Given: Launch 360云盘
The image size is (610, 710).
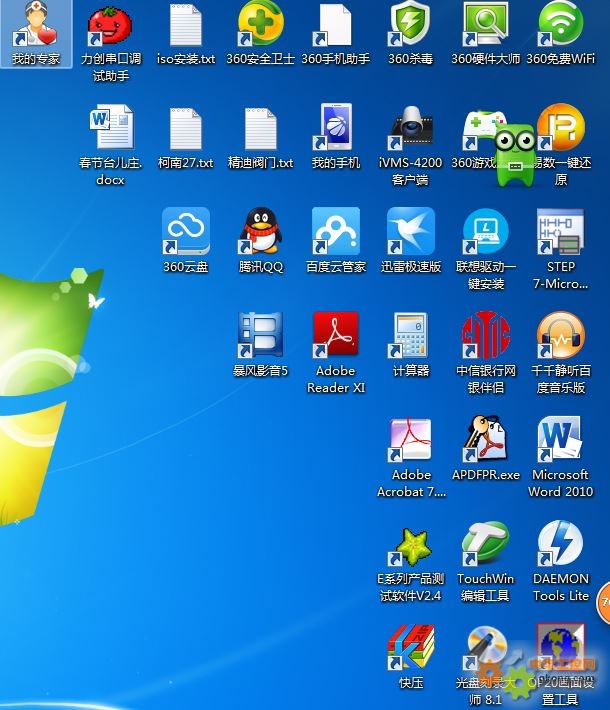Looking at the screenshot, I should pyautogui.click(x=186, y=231).
